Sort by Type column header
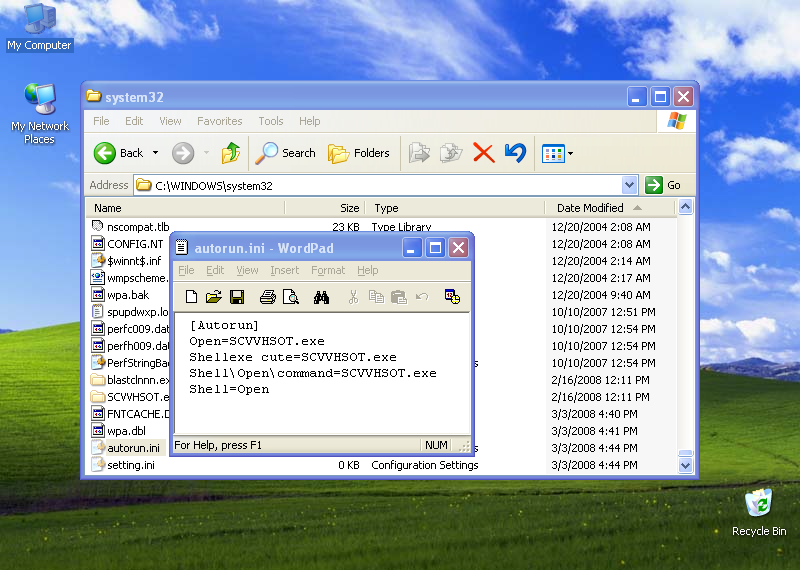Image resolution: width=800 pixels, height=570 pixels. click(x=455, y=208)
